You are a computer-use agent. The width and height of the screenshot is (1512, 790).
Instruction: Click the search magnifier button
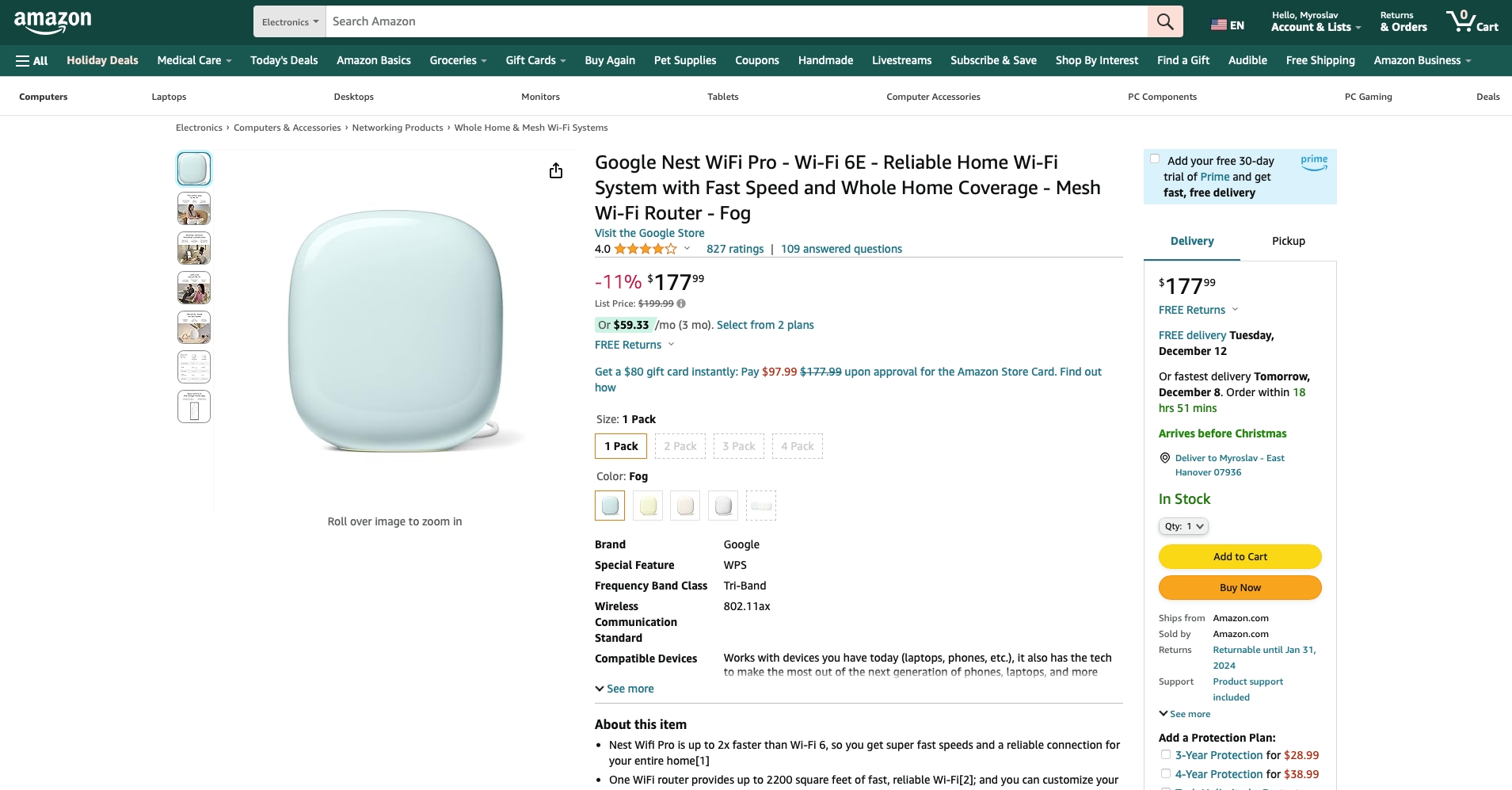click(x=1165, y=21)
